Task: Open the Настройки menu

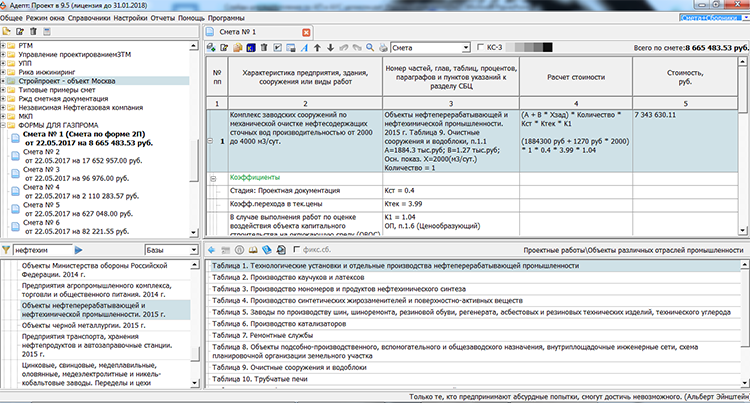Action: coord(130,18)
